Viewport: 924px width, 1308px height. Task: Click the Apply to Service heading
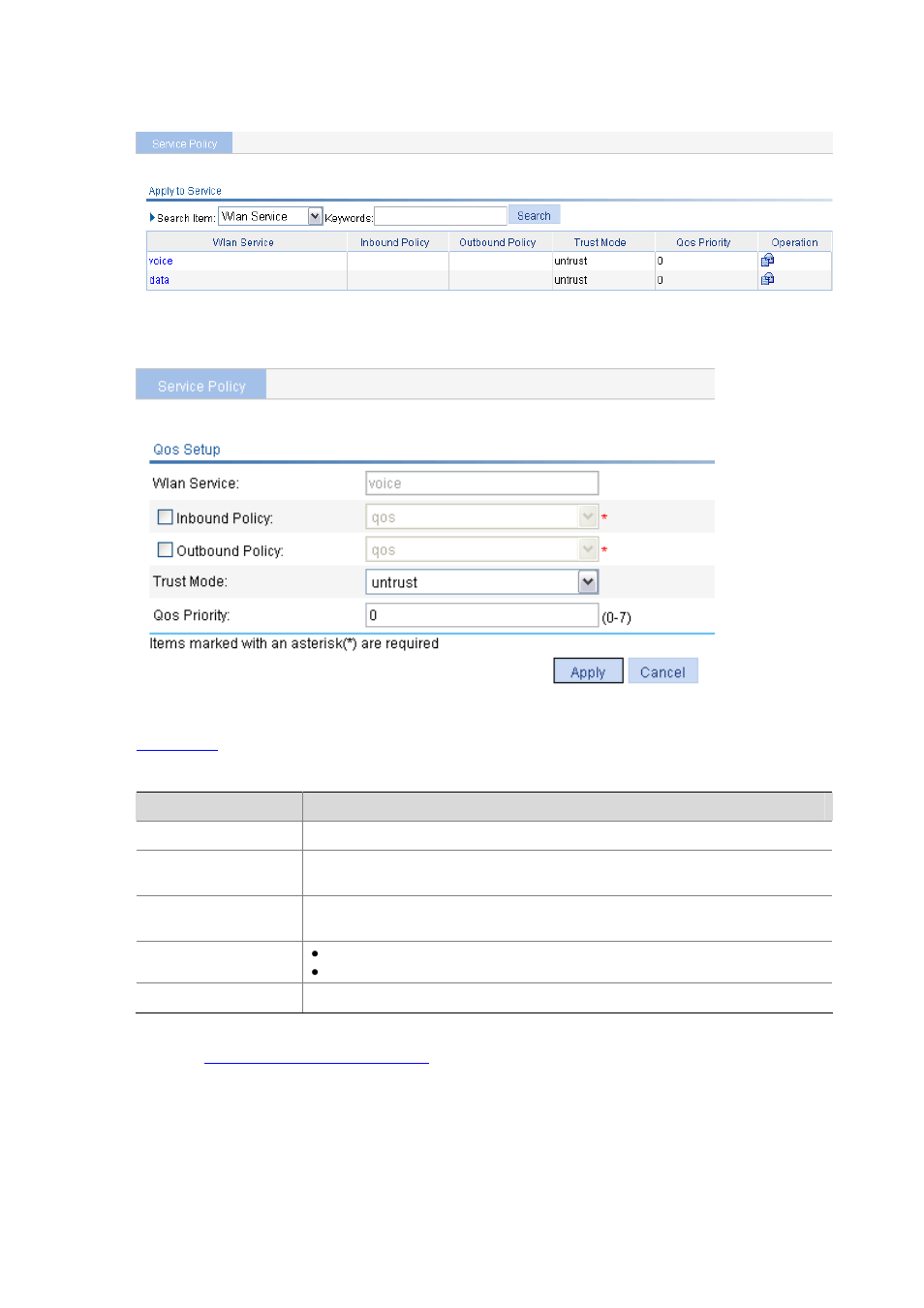point(185,191)
